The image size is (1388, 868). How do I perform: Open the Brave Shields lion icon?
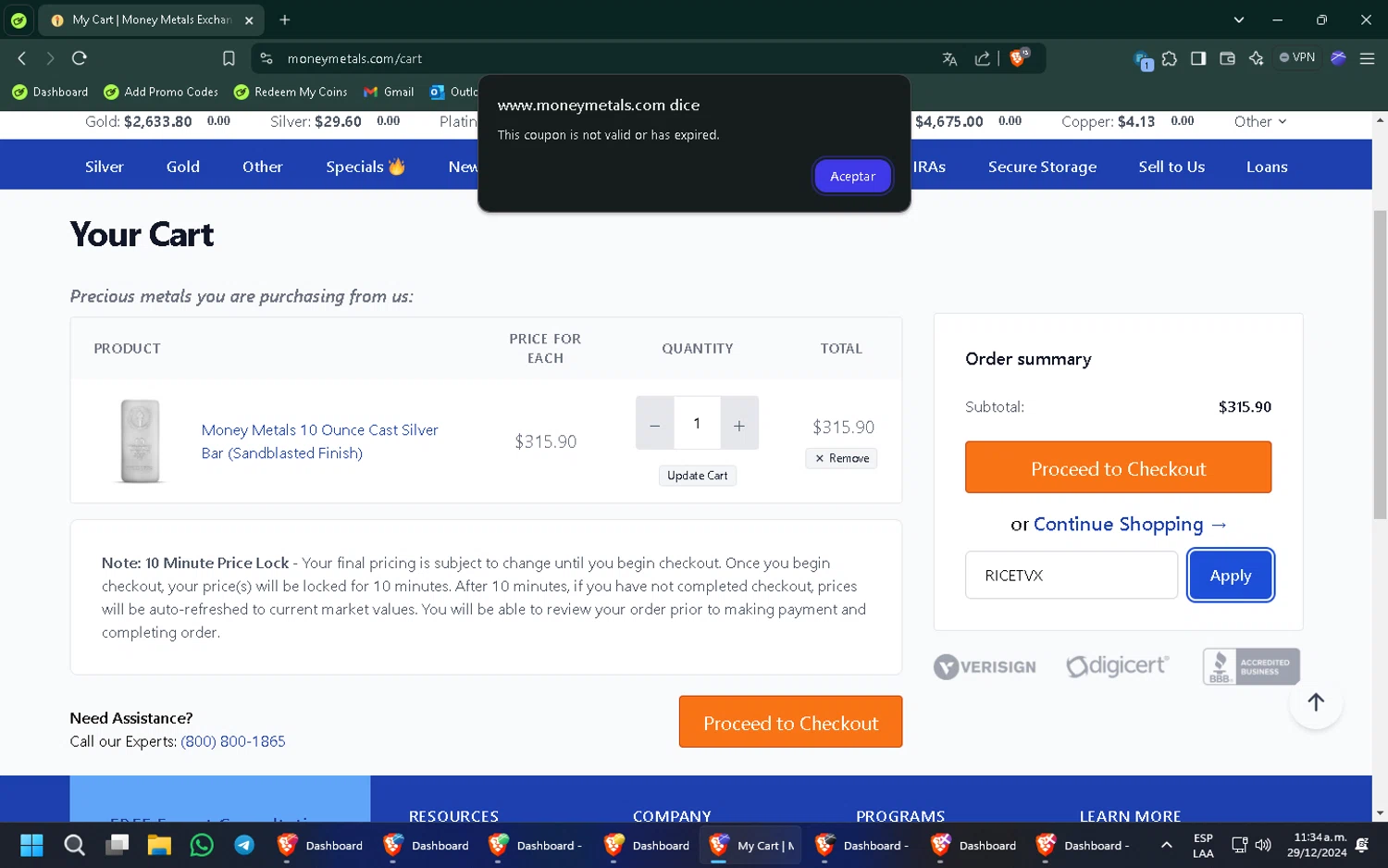[1019, 57]
